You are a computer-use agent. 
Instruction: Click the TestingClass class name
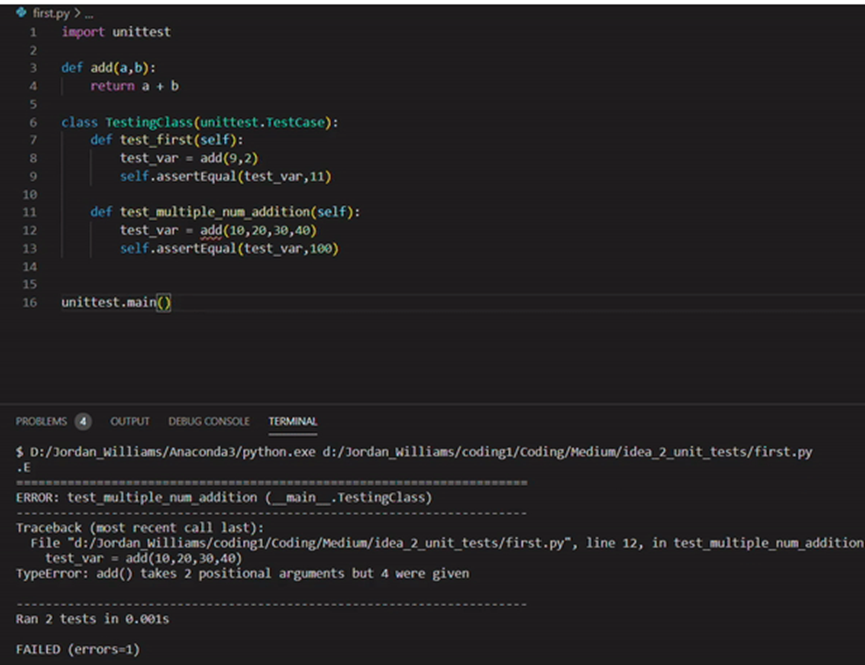click(149, 123)
